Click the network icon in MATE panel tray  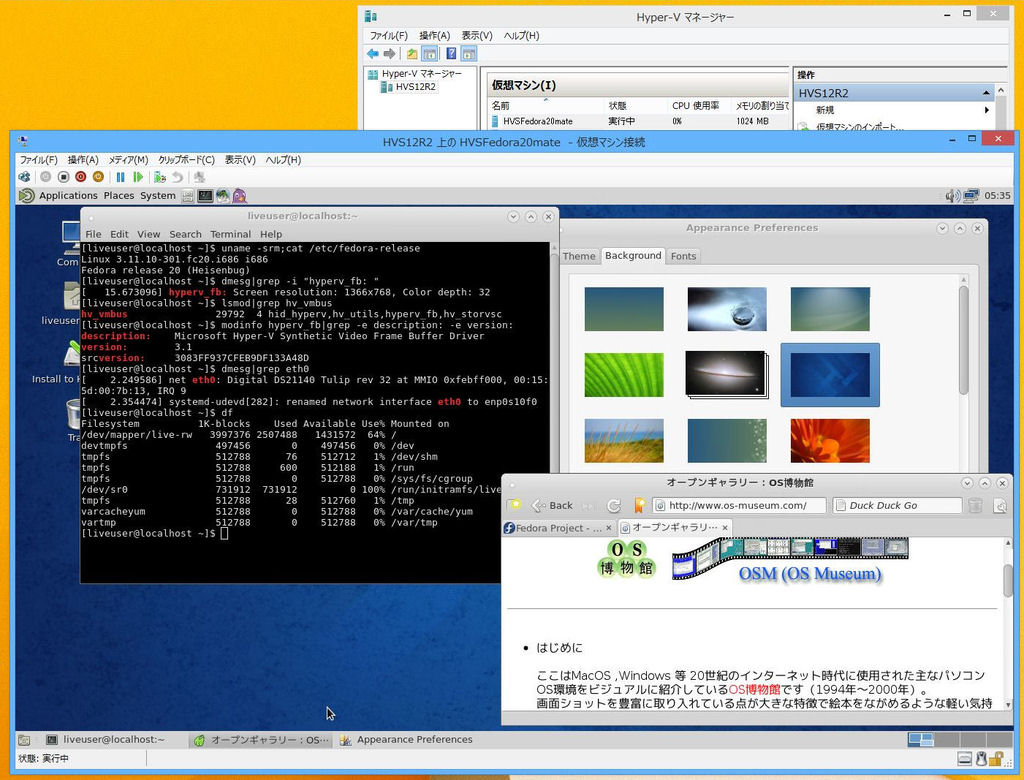(x=971, y=195)
